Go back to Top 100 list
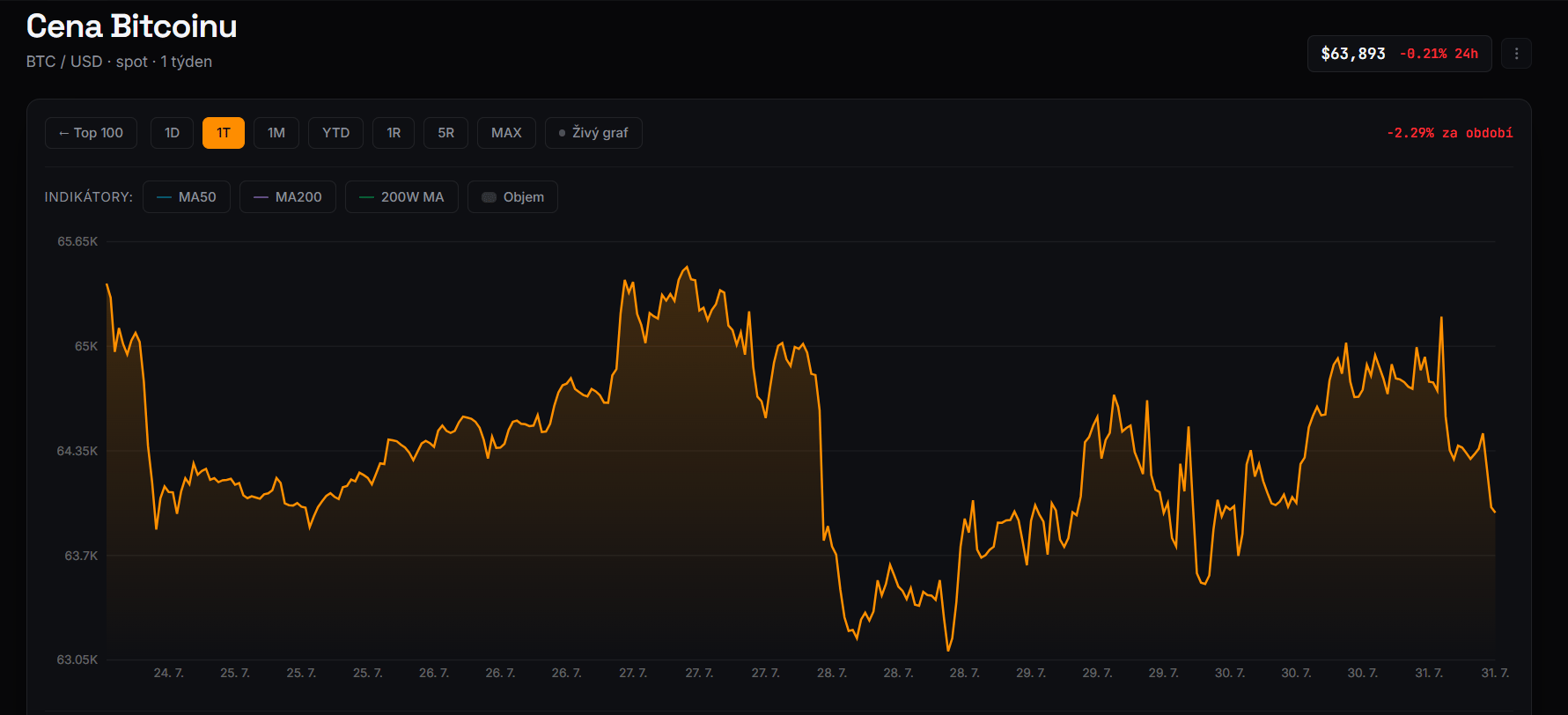1568x715 pixels. coord(91,133)
